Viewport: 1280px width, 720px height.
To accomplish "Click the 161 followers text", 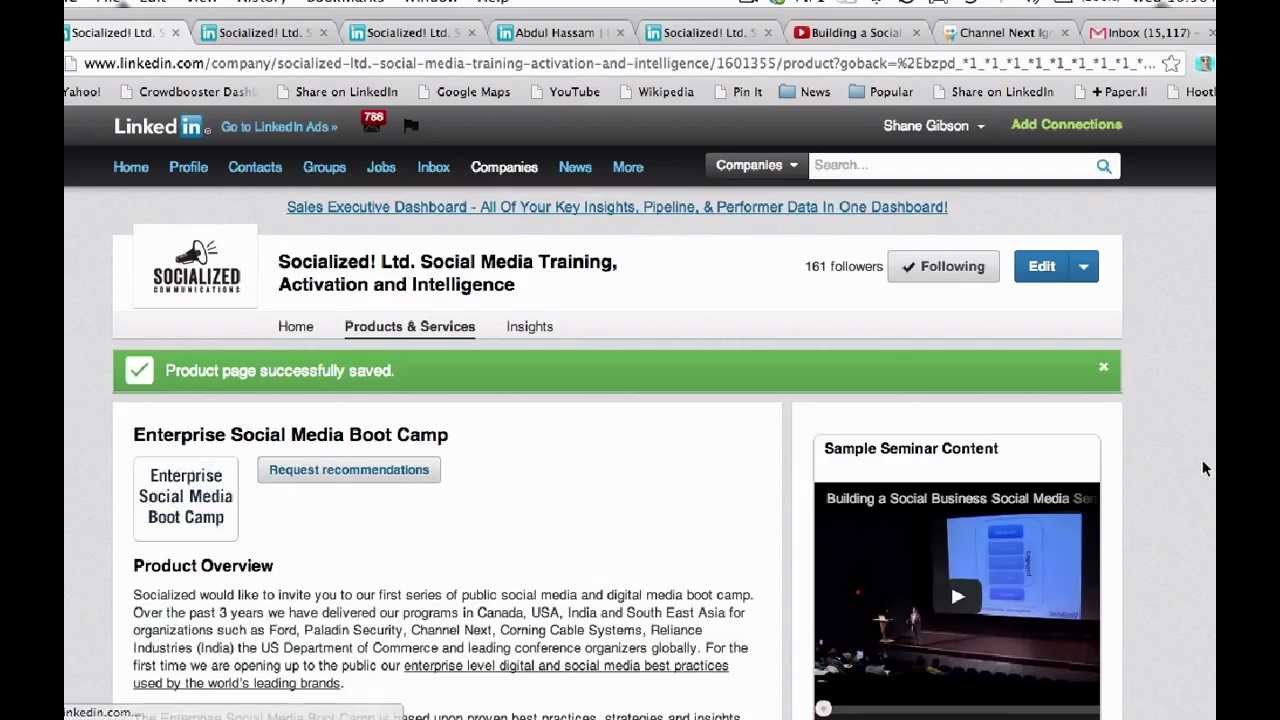I will pyautogui.click(x=844, y=266).
